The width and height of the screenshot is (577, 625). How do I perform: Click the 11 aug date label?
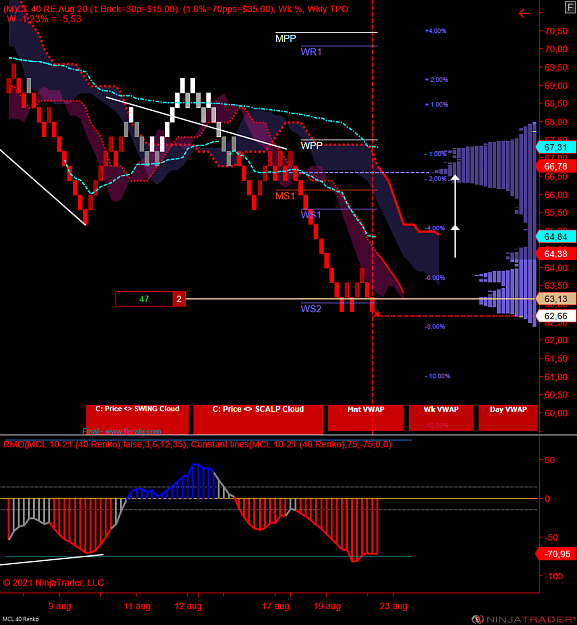pyautogui.click(x=137, y=606)
